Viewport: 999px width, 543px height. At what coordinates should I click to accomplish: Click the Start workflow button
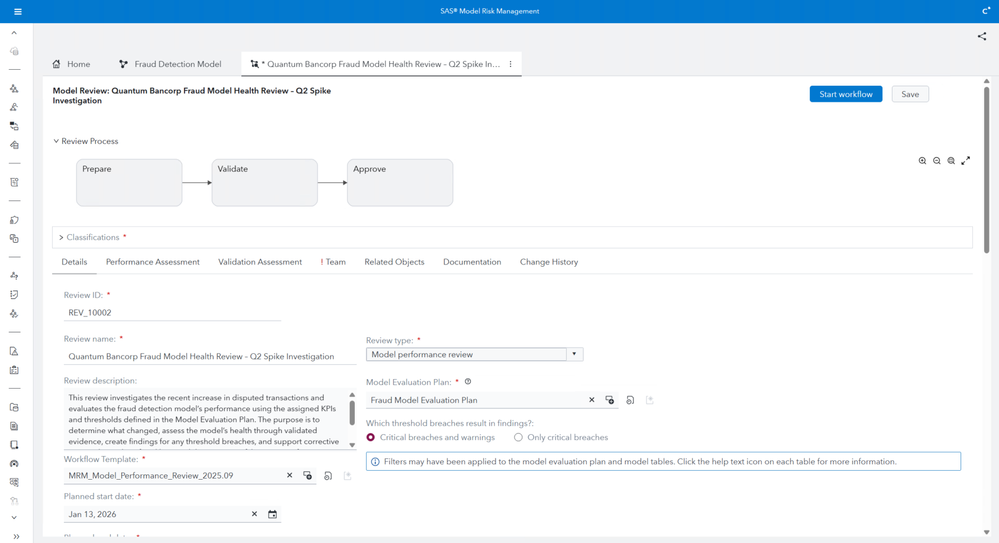pos(845,94)
